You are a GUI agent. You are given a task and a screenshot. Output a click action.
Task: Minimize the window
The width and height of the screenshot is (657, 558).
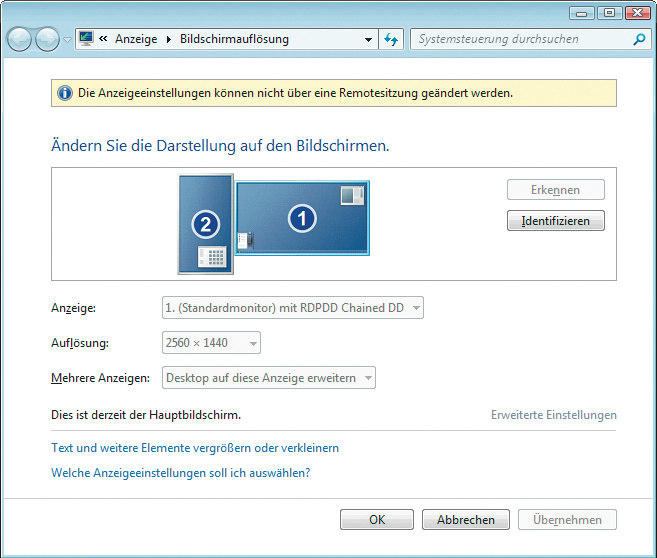[x=582, y=13]
